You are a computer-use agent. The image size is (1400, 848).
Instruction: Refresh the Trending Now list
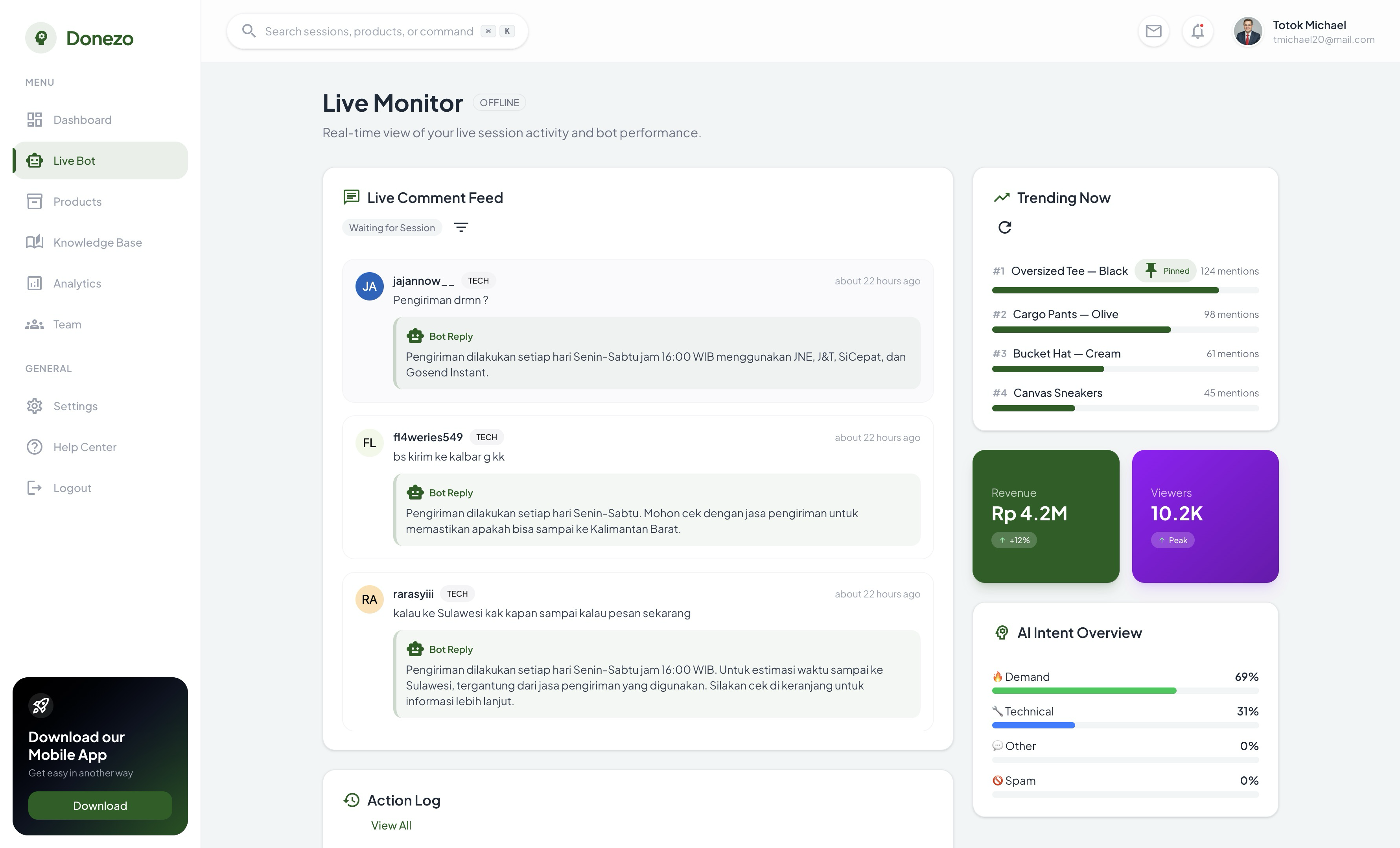coord(1004,227)
